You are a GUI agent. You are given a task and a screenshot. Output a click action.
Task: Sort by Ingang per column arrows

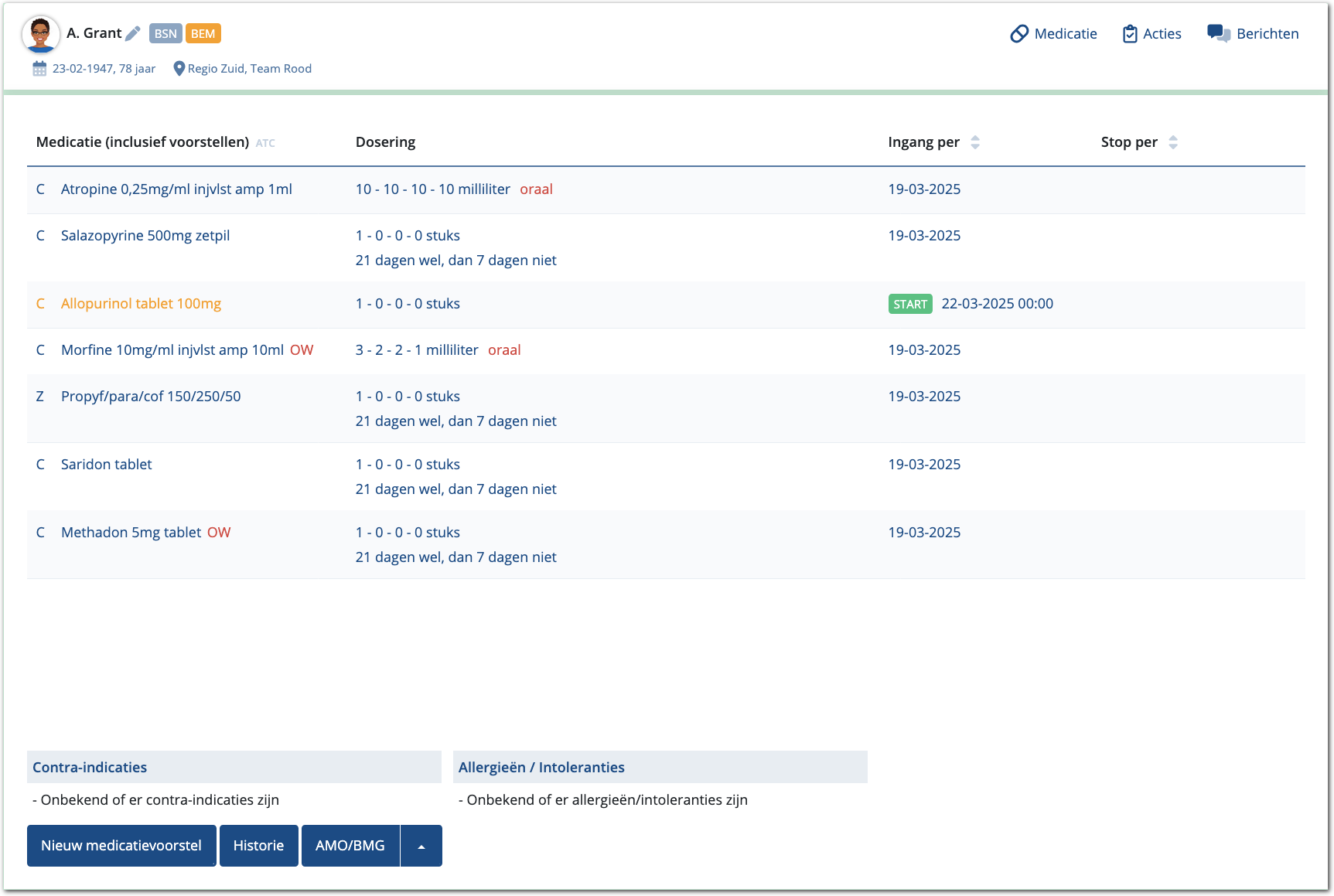pos(975,142)
